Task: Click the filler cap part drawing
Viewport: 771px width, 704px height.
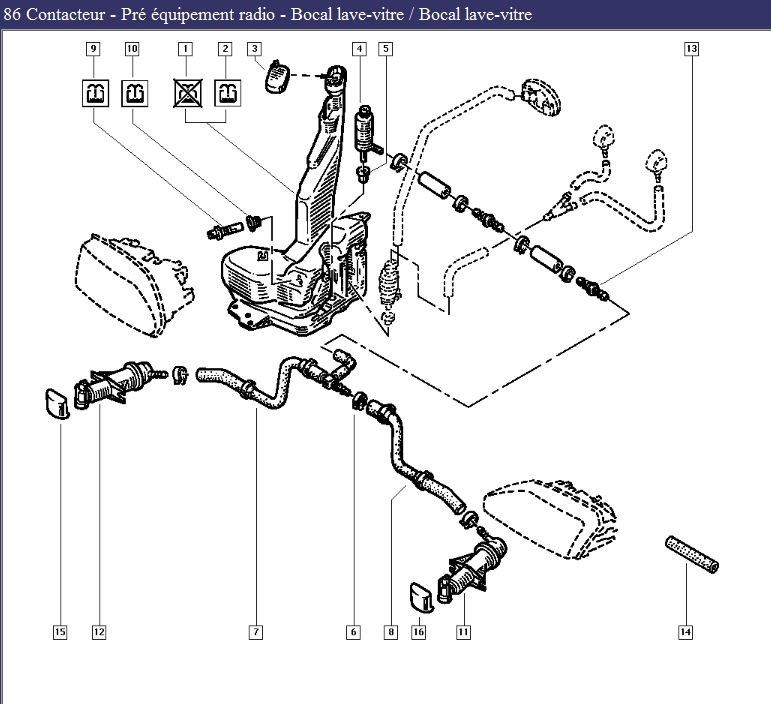Action: (277, 77)
